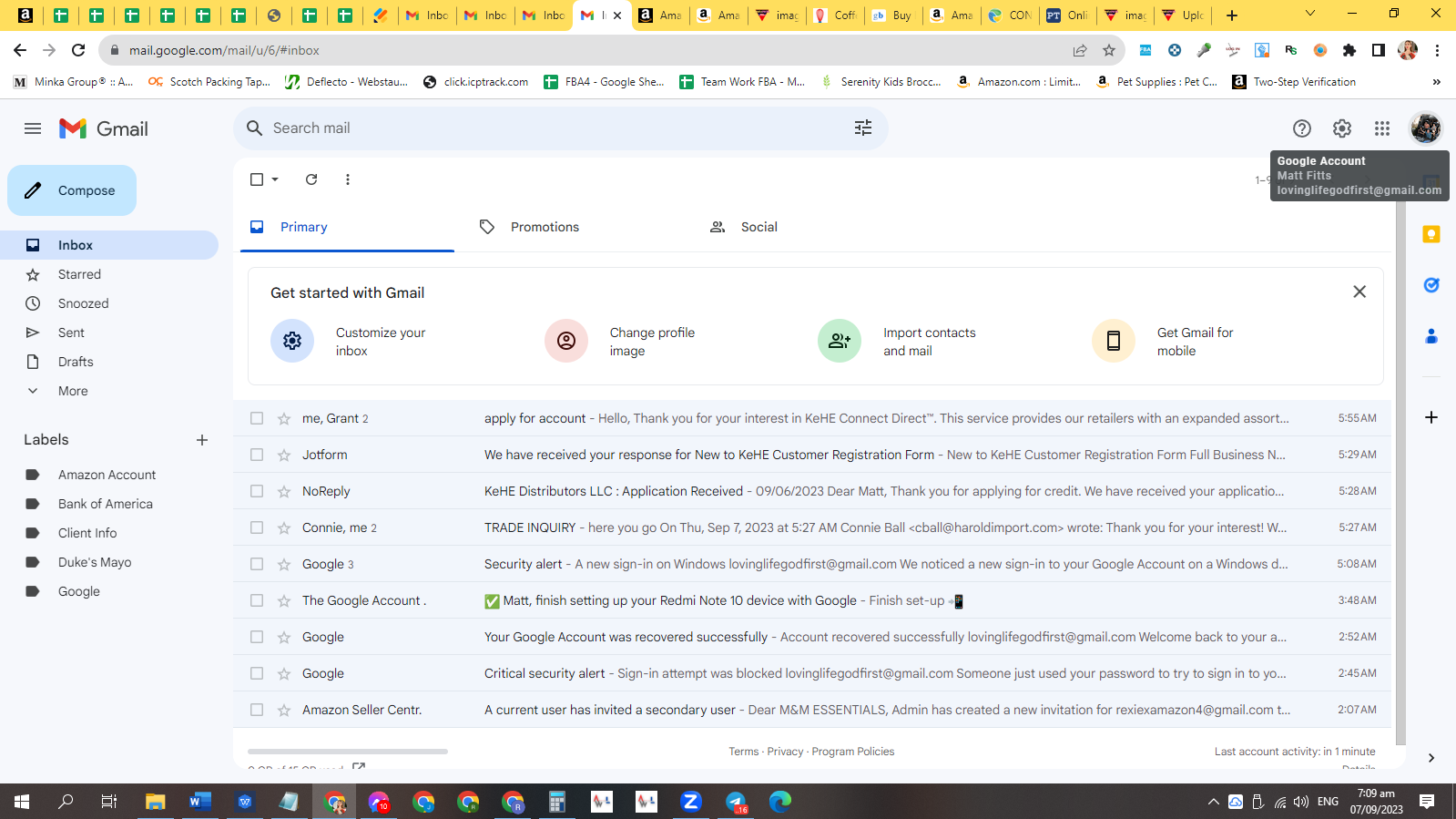Open the More options three-dot menu
Screen dimensions: 1456x819
coord(348,179)
